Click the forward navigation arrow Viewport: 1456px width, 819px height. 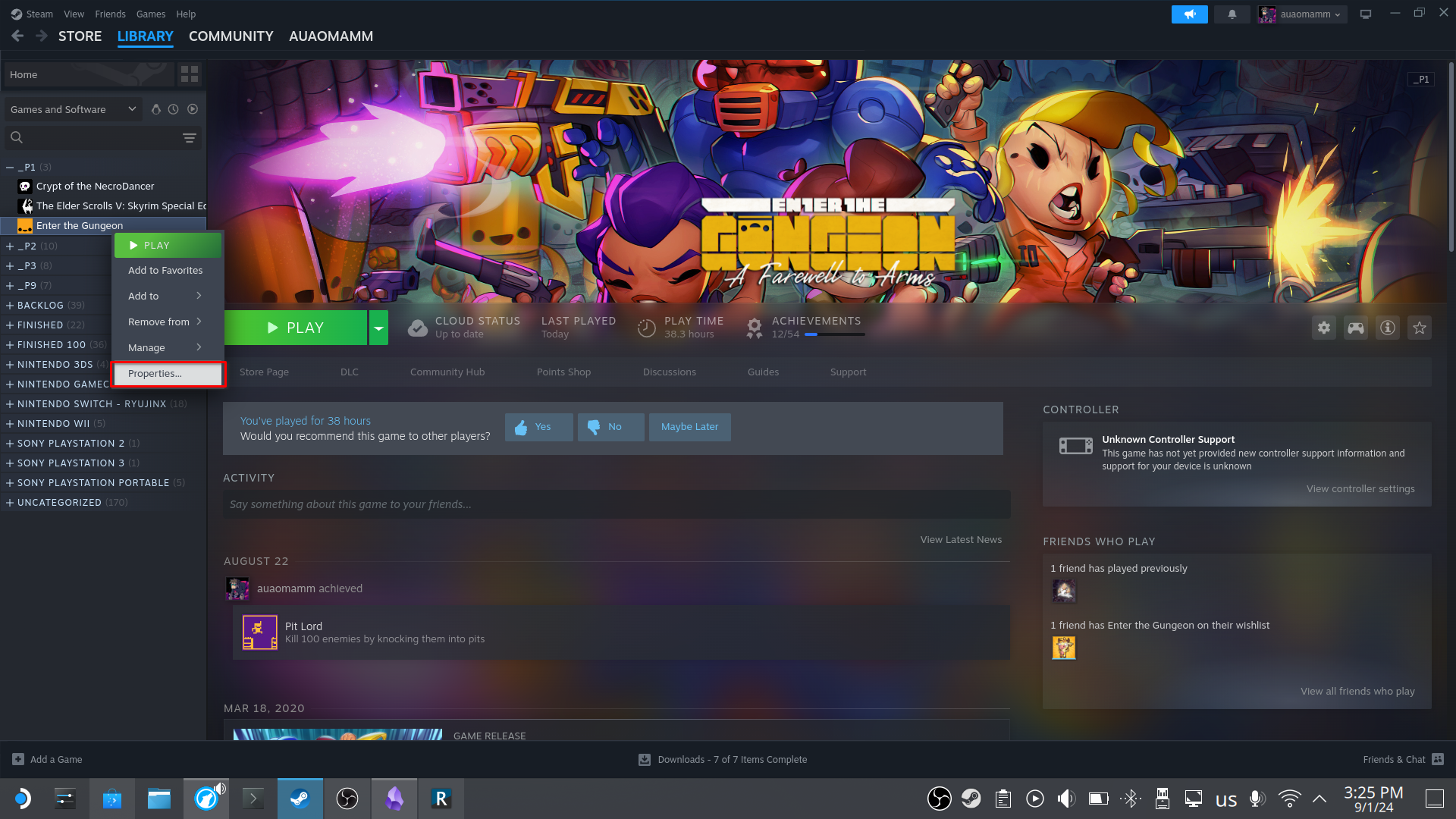(42, 36)
